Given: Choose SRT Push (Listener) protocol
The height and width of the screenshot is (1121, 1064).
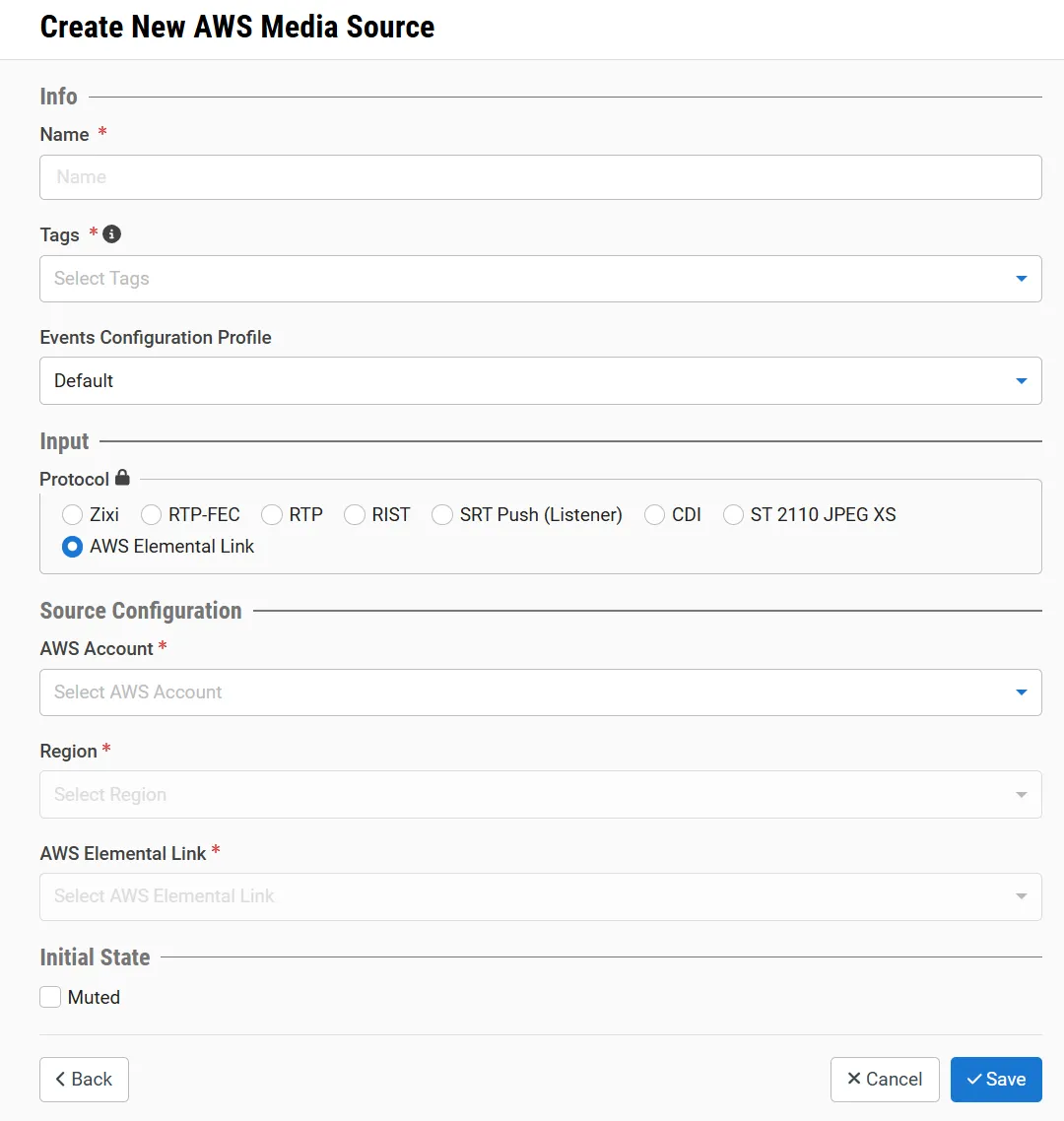Looking at the screenshot, I should [x=442, y=515].
